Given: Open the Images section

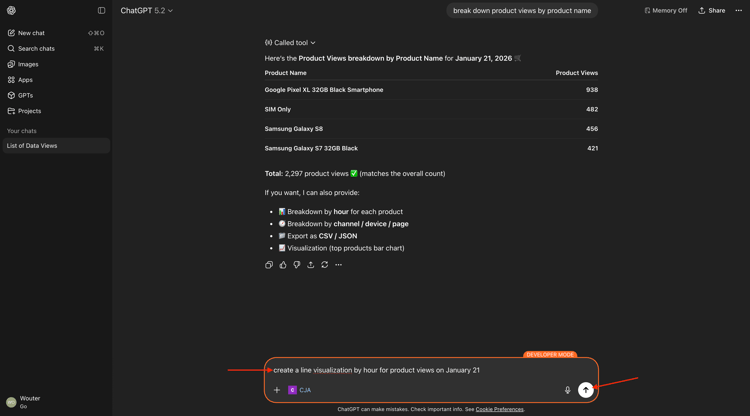Looking at the screenshot, I should [56, 64].
